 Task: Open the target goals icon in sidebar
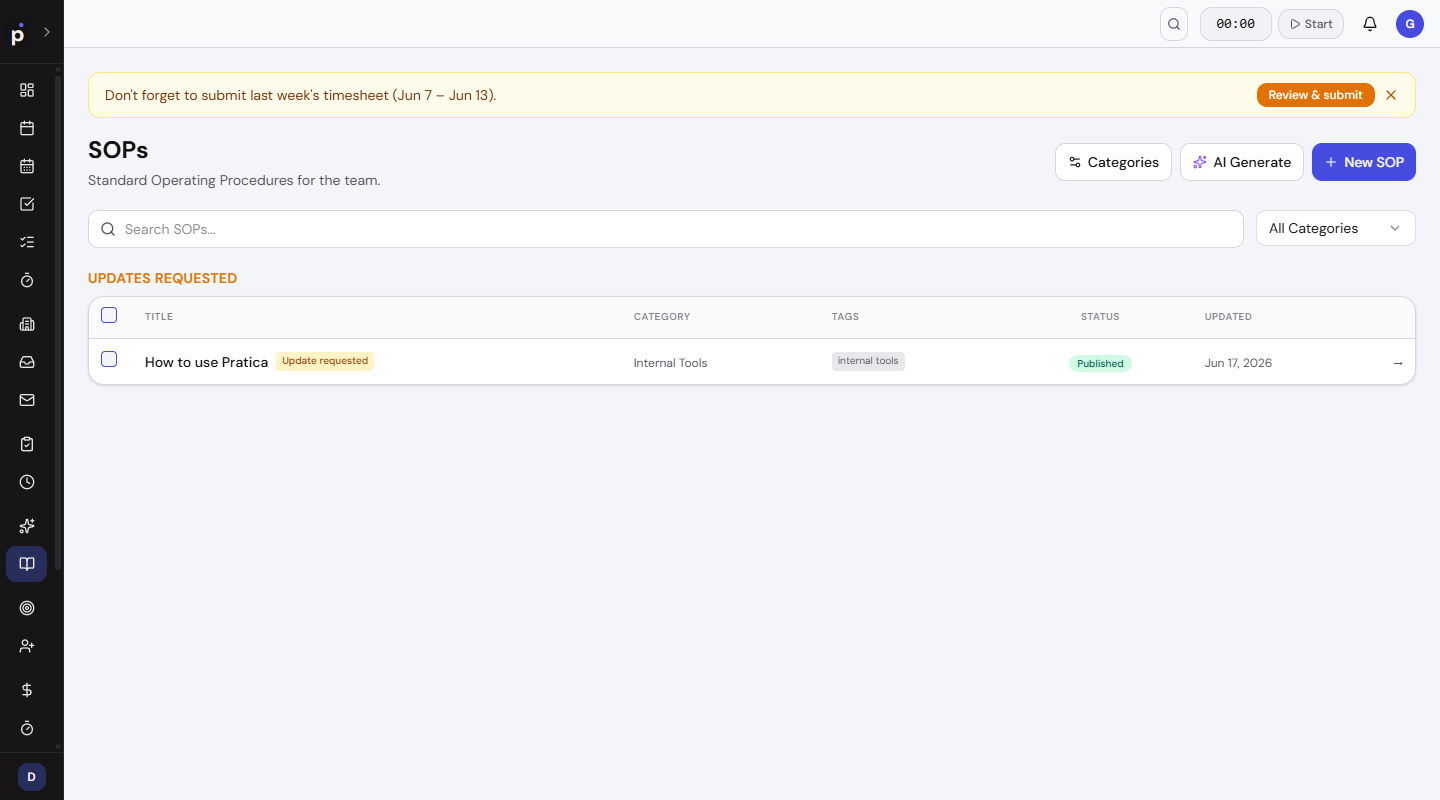pyautogui.click(x=27, y=608)
